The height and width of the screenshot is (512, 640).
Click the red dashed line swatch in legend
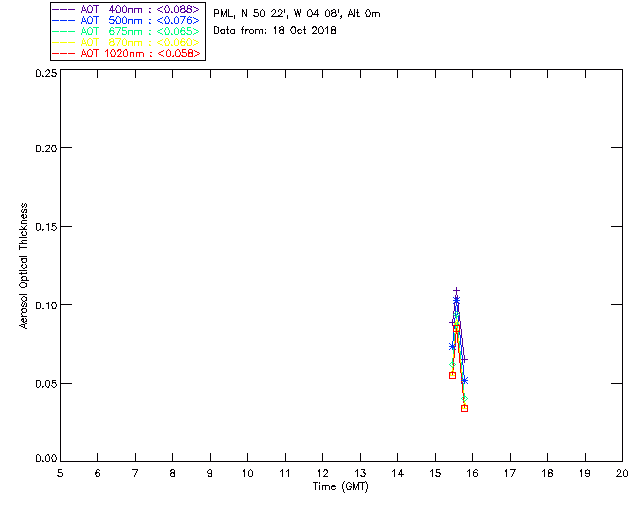(x=64, y=53)
